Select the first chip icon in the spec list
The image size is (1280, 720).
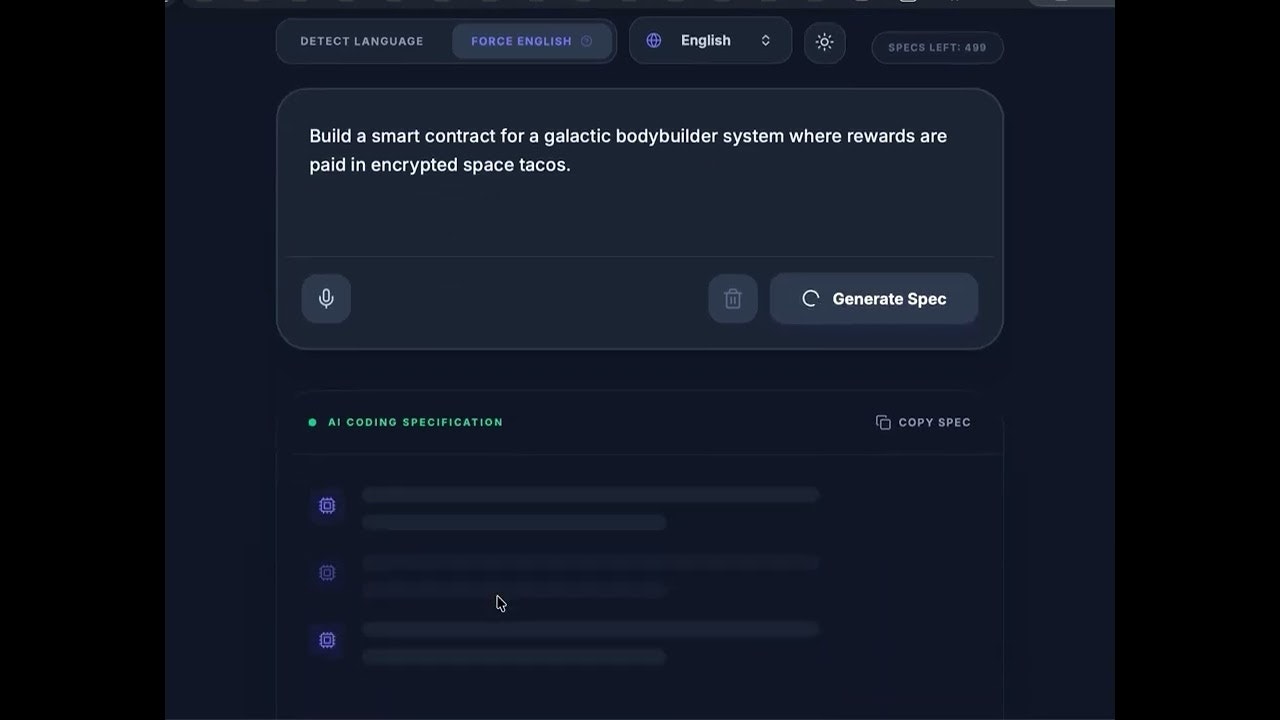327,505
